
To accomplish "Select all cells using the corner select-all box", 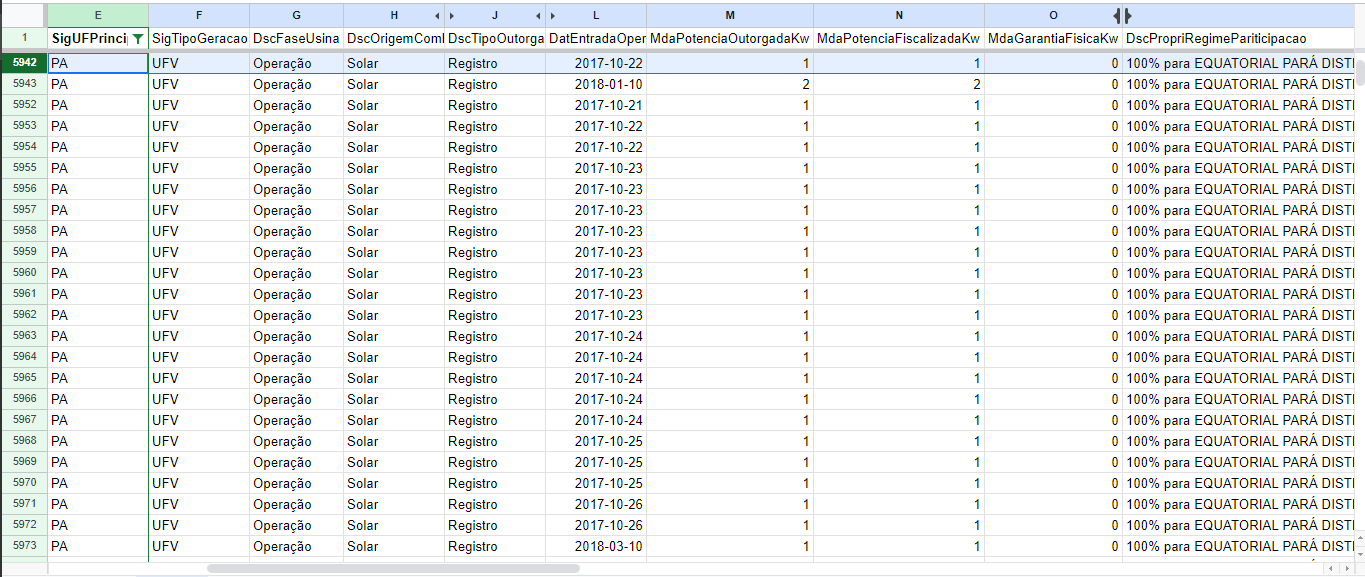I will coord(25,15).
